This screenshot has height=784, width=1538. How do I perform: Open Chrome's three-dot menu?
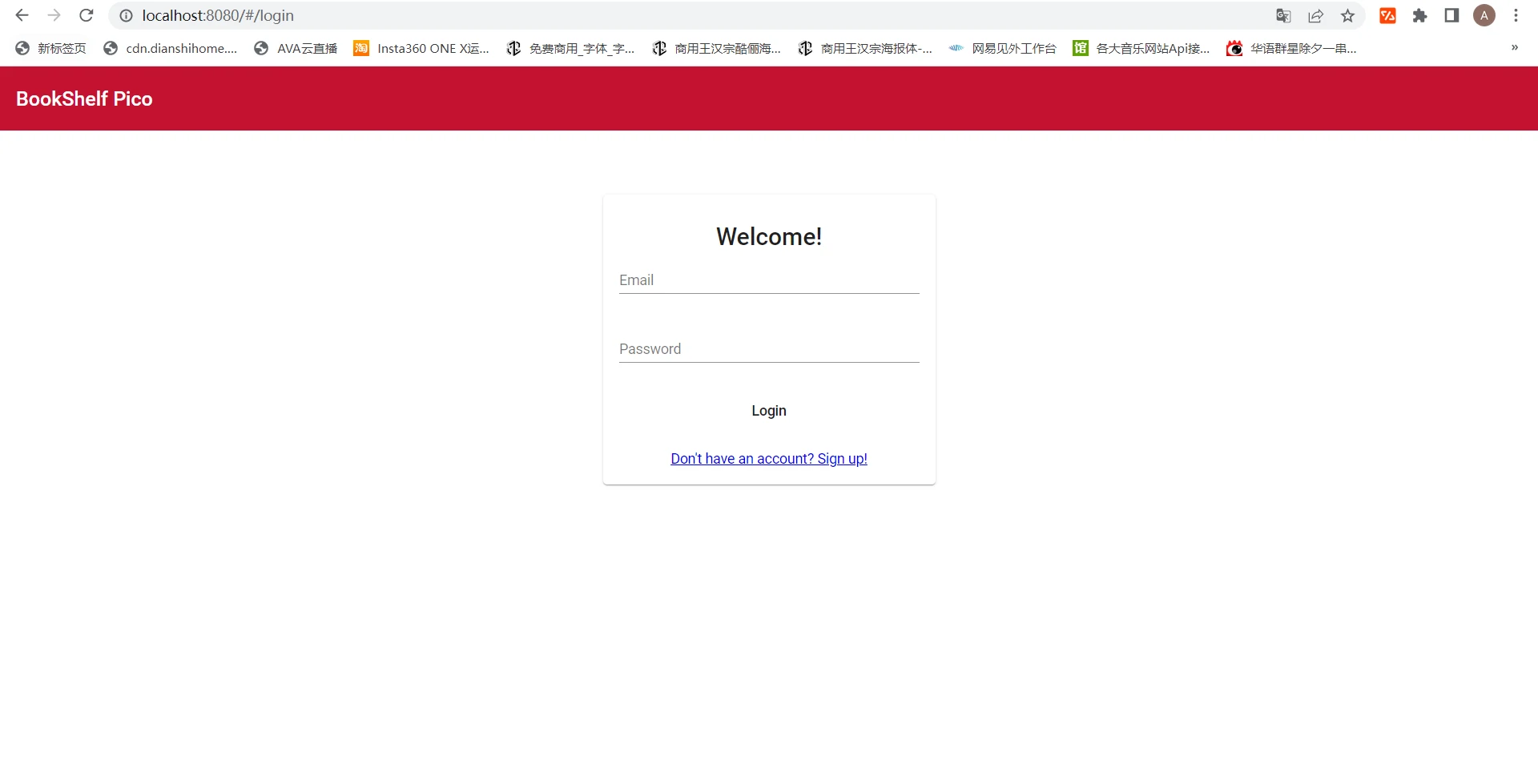tap(1516, 16)
